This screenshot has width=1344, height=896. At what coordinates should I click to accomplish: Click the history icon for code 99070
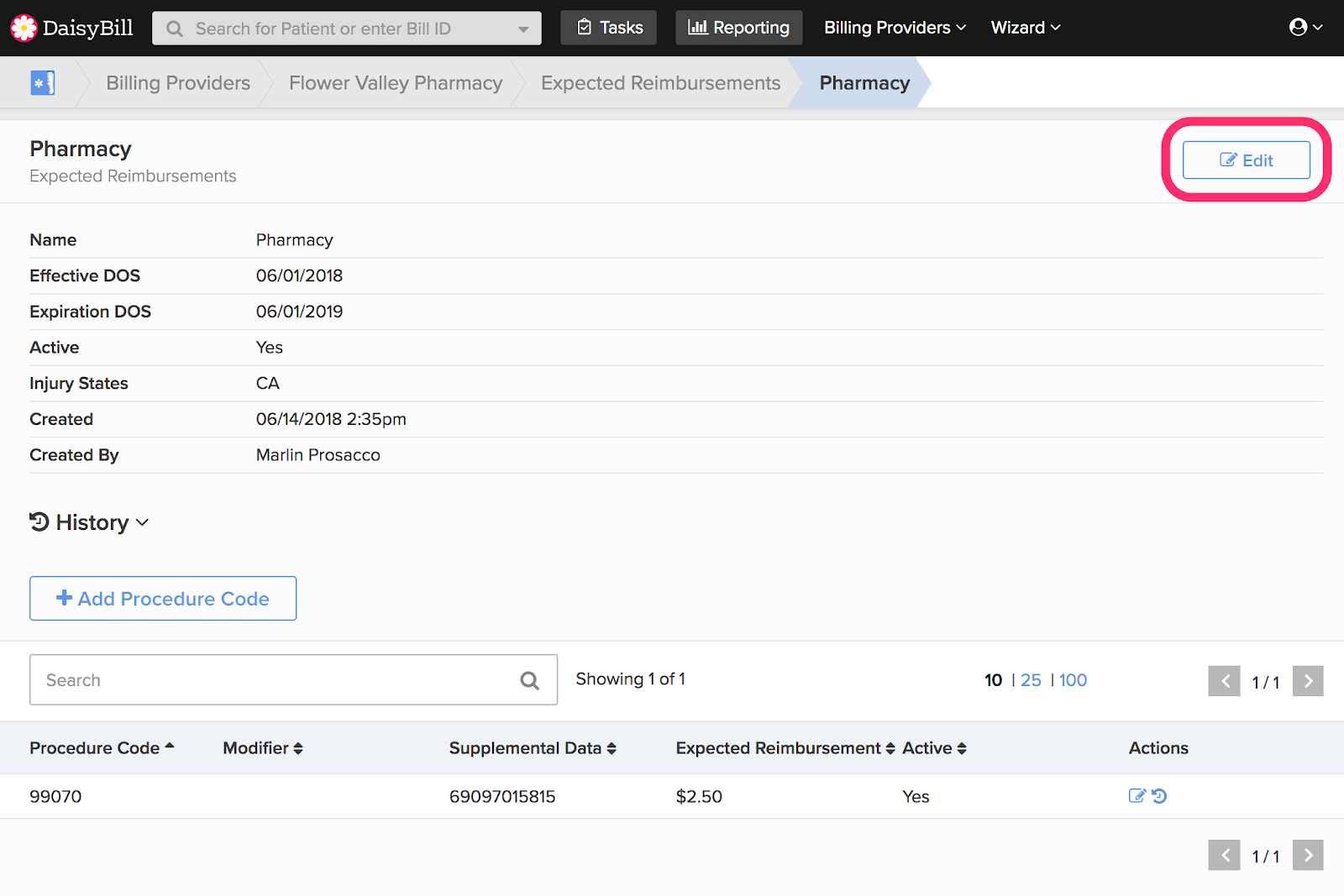click(x=1159, y=796)
